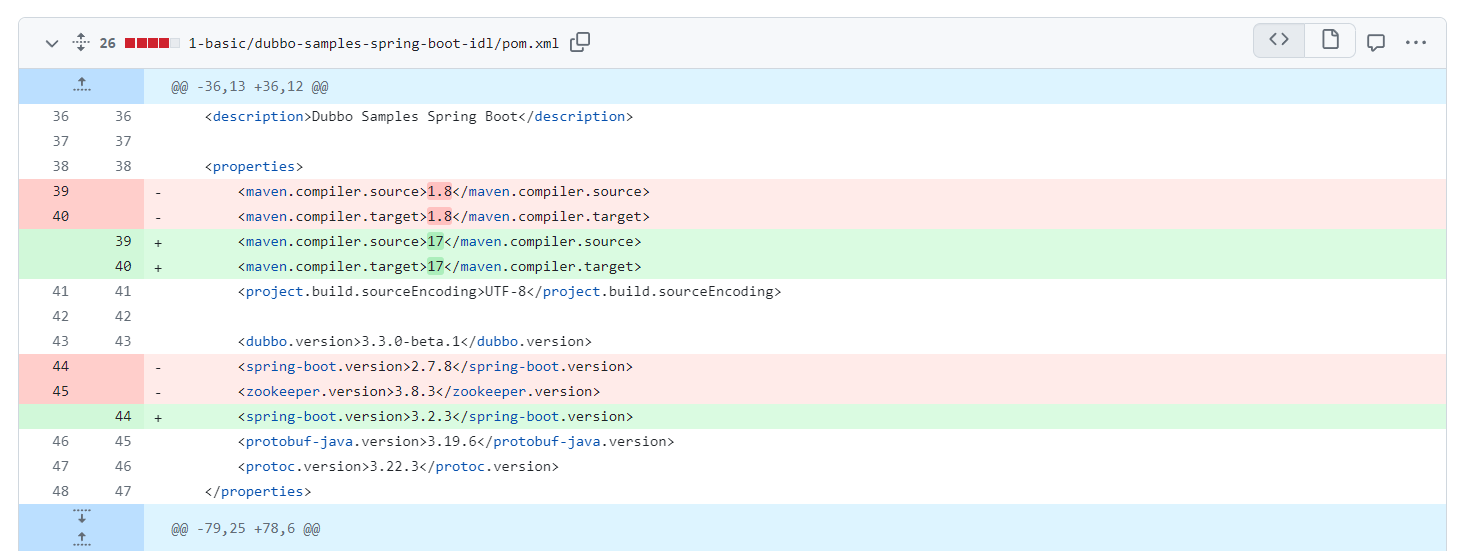The image size is (1469, 551).
Task: Click the red diffstat squares indicator
Action: point(152,43)
